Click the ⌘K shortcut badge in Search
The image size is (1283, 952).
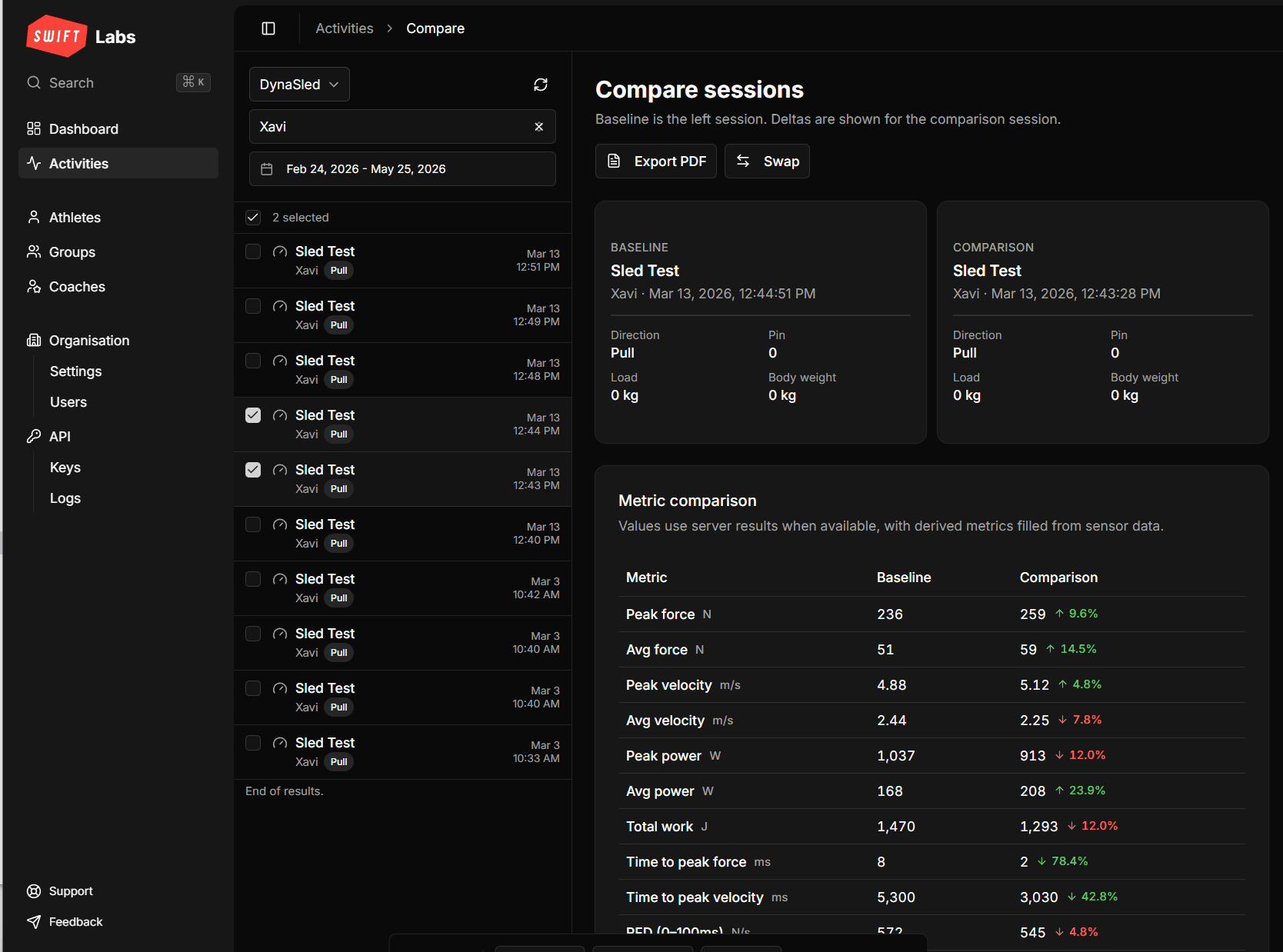click(x=193, y=82)
